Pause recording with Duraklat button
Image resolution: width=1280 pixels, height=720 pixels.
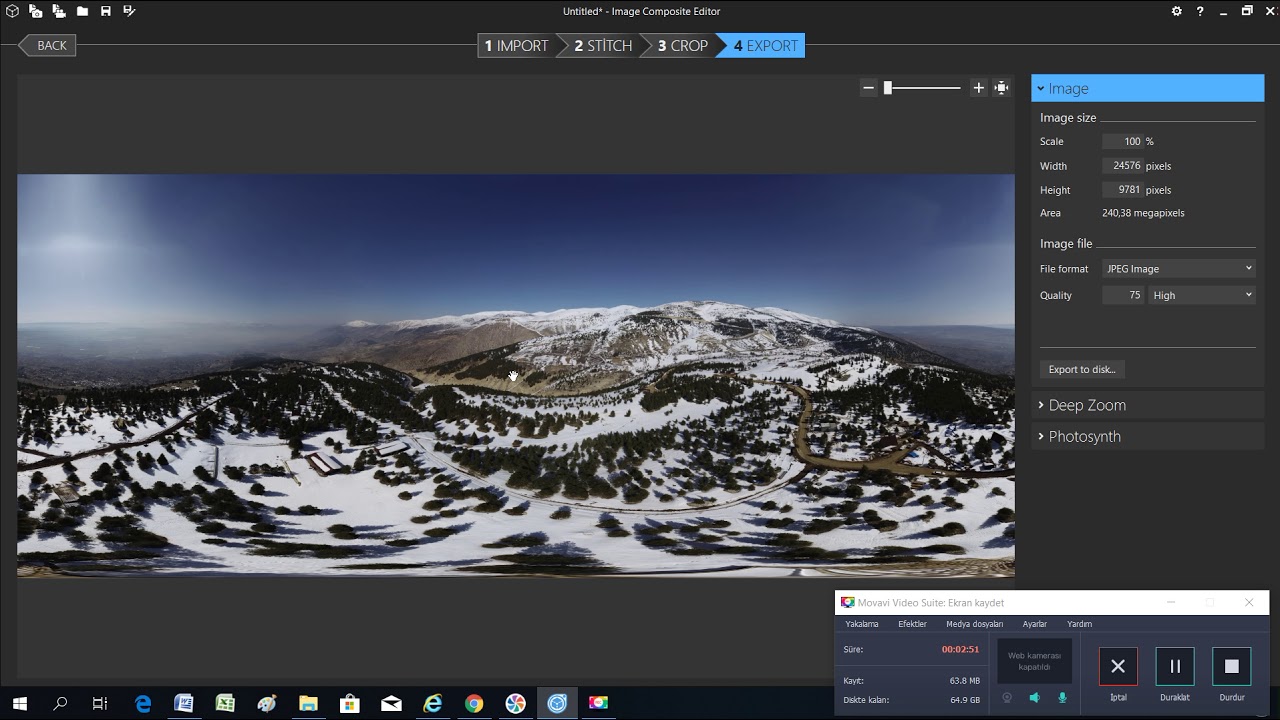coord(1175,666)
